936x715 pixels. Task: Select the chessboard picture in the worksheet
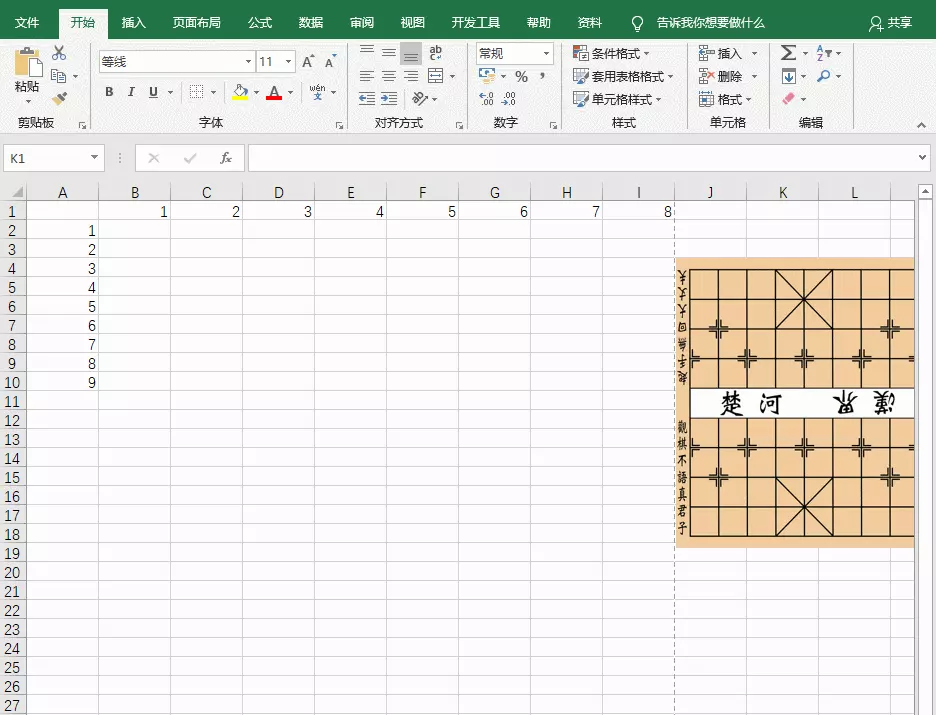pyautogui.click(x=795, y=400)
